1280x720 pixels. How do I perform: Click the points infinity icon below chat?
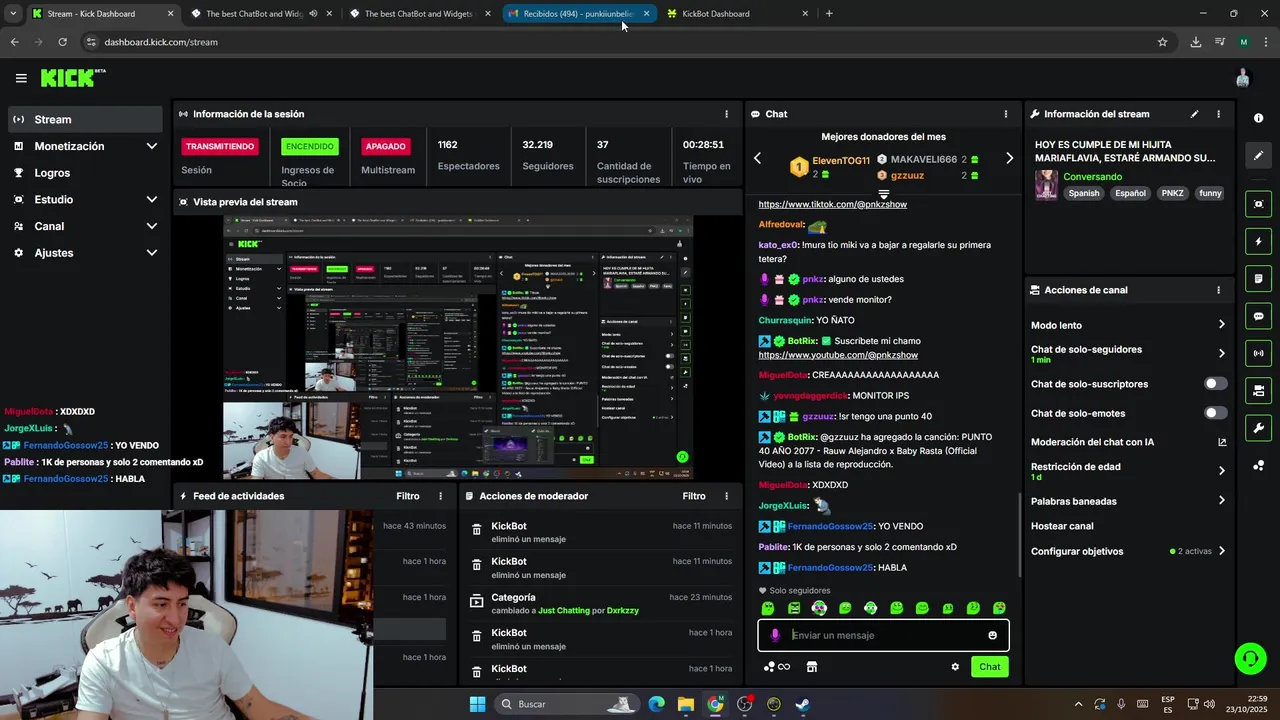click(x=777, y=667)
